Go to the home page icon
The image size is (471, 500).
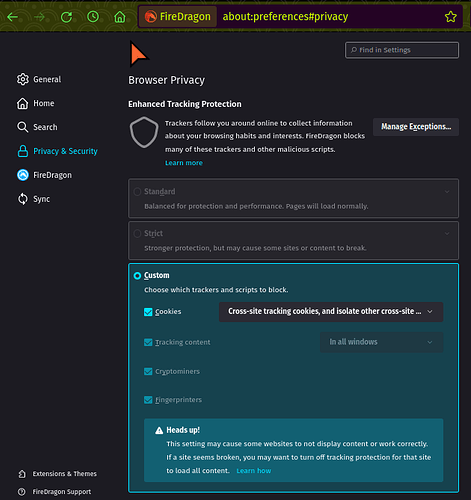click(120, 17)
